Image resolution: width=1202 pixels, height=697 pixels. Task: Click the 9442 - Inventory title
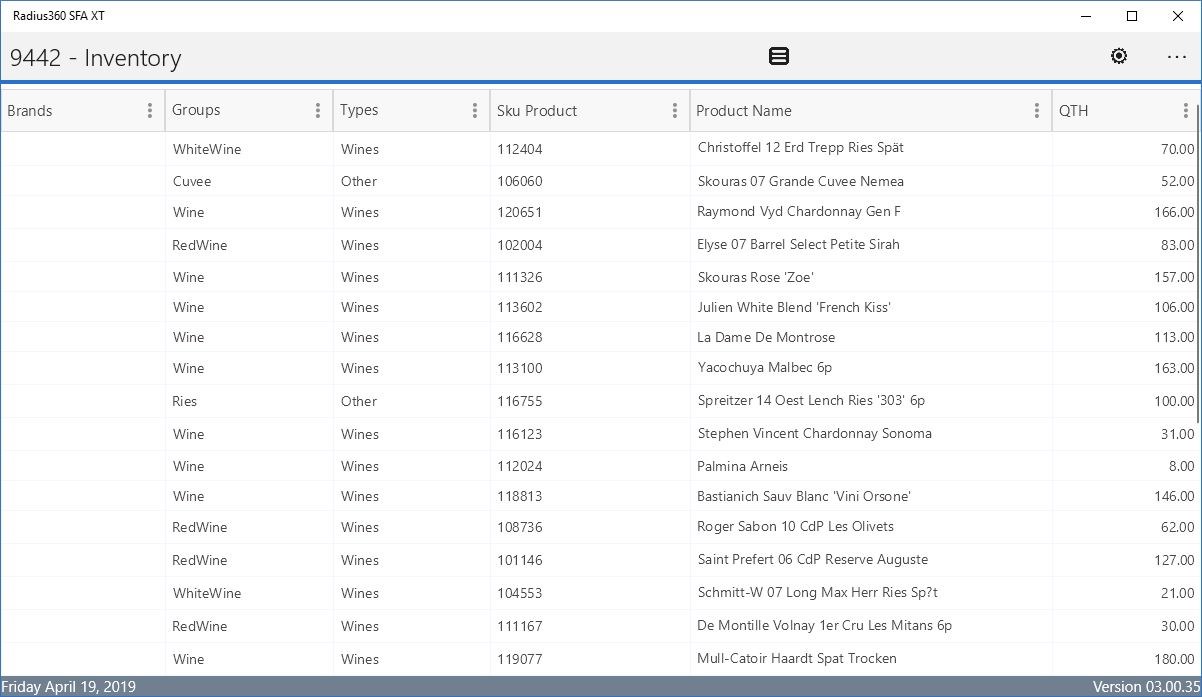96,58
